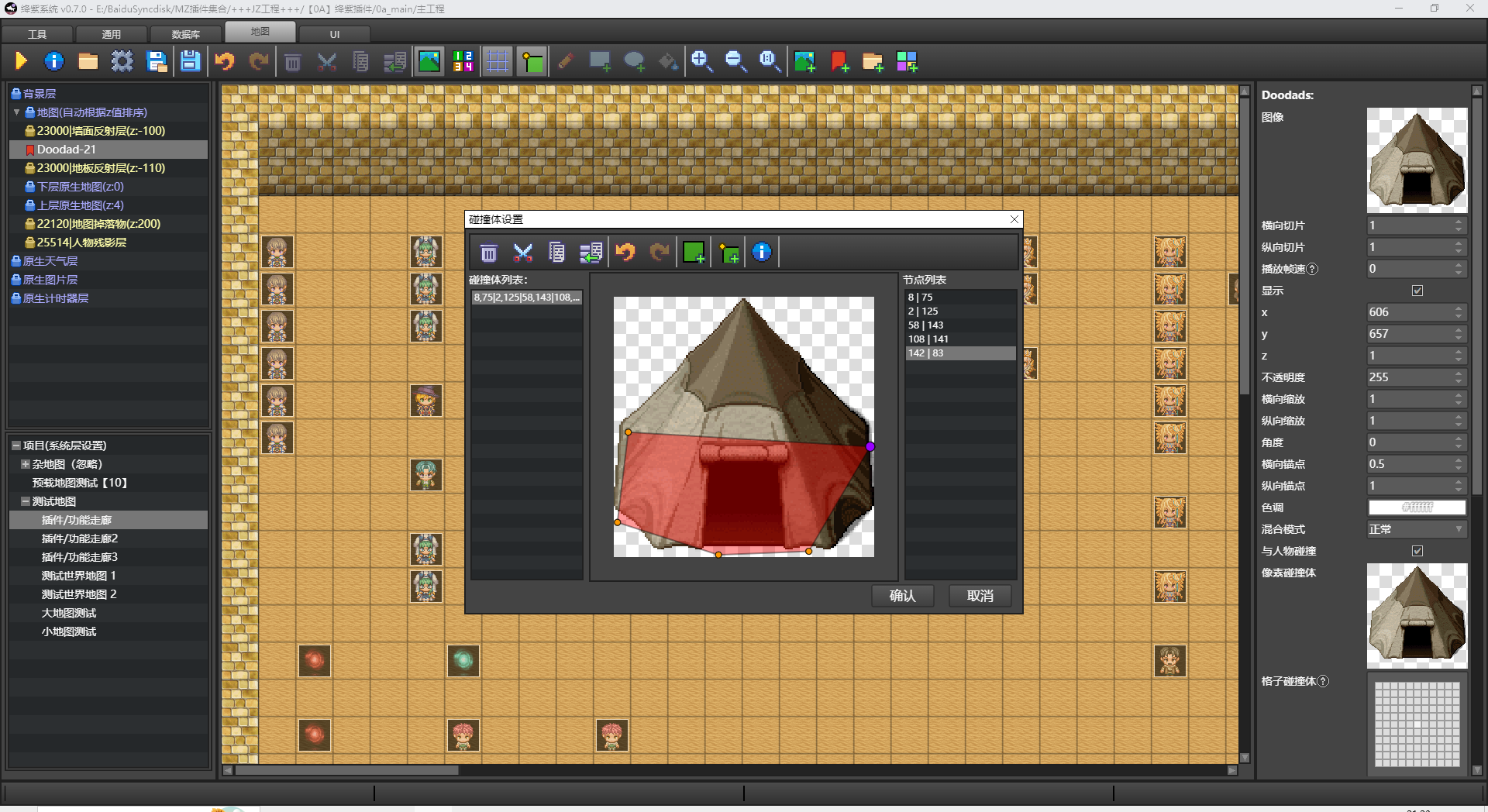Toggle the grid display icon in main toolbar
Screen dimensions: 1488x812
point(497,61)
